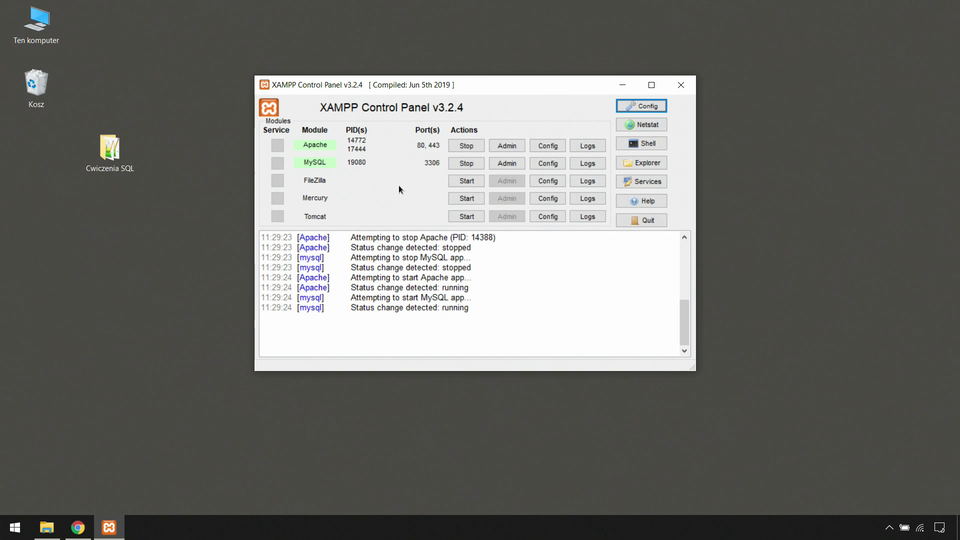The height and width of the screenshot is (540, 960).
Task: Open Explorer from the XAMPP side panel
Action: point(641,163)
